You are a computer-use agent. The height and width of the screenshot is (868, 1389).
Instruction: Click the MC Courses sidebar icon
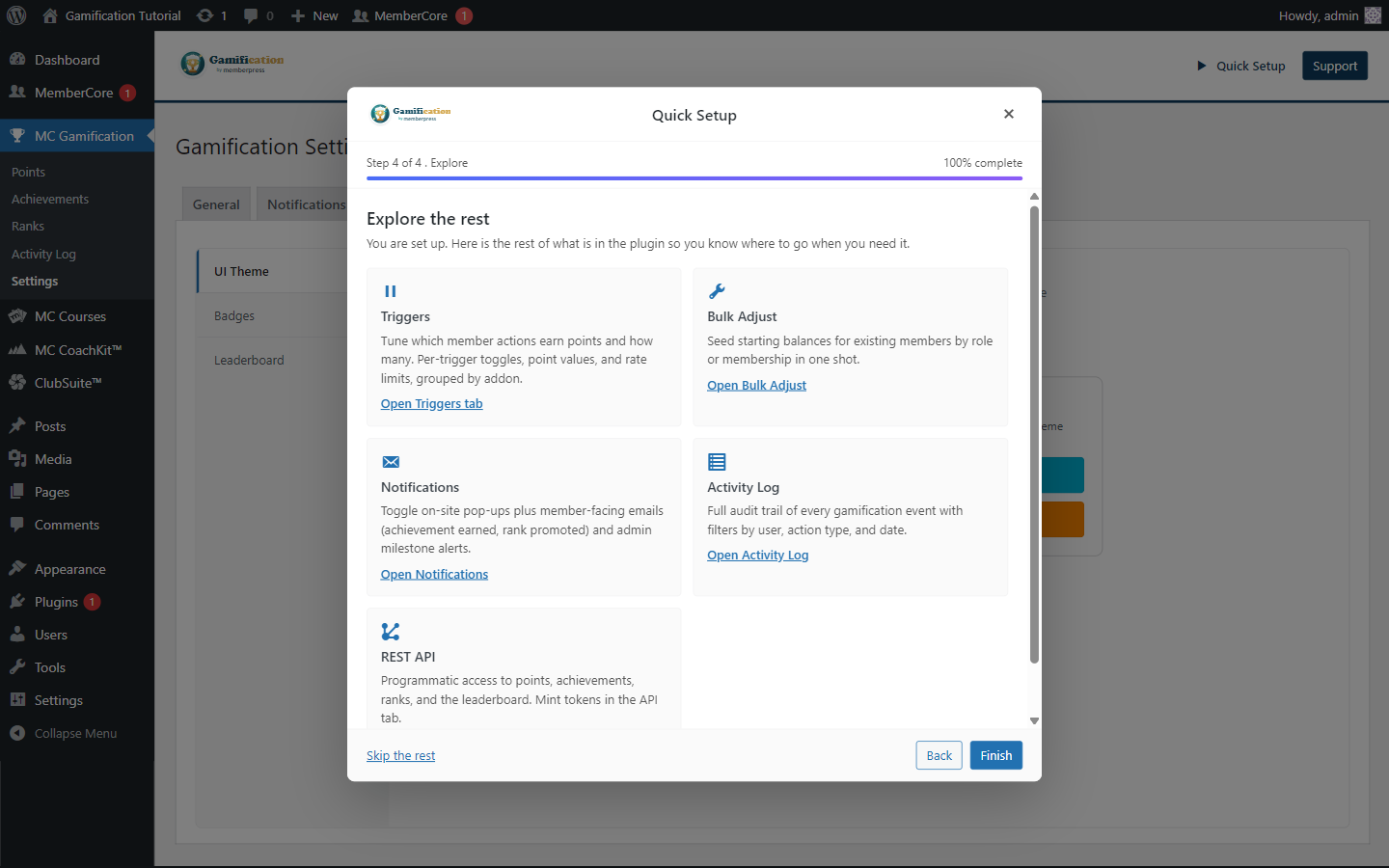point(17,316)
